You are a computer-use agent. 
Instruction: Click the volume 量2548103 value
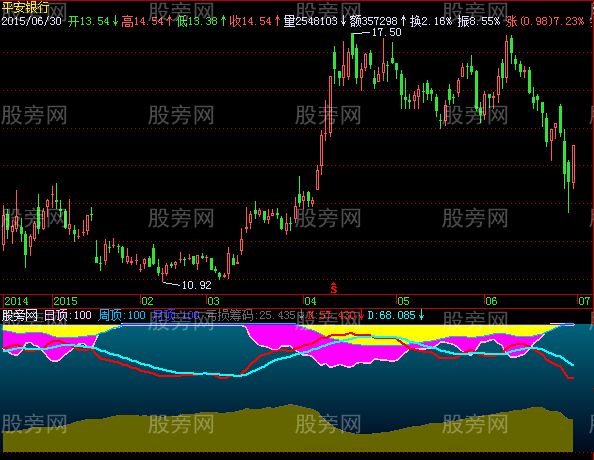pyautogui.click(x=310, y=21)
